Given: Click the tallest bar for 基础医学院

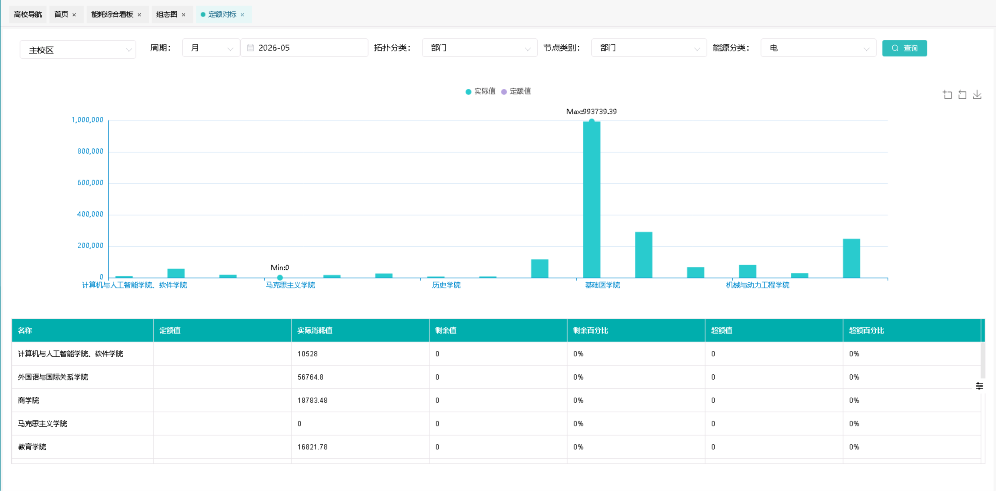Looking at the screenshot, I should coord(591,200).
